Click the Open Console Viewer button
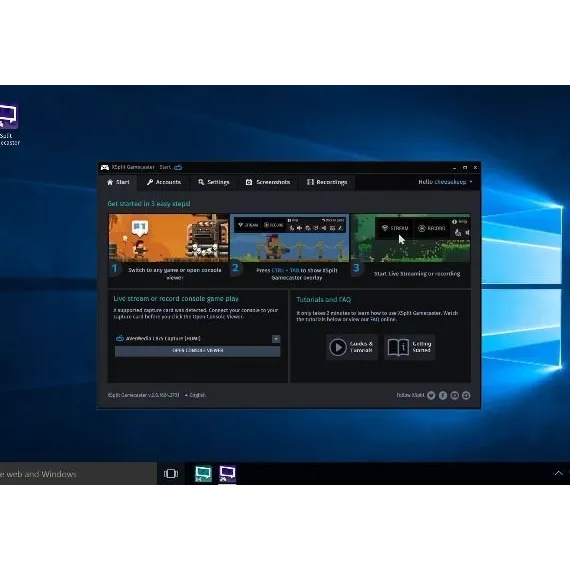 pyautogui.click(x=197, y=351)
